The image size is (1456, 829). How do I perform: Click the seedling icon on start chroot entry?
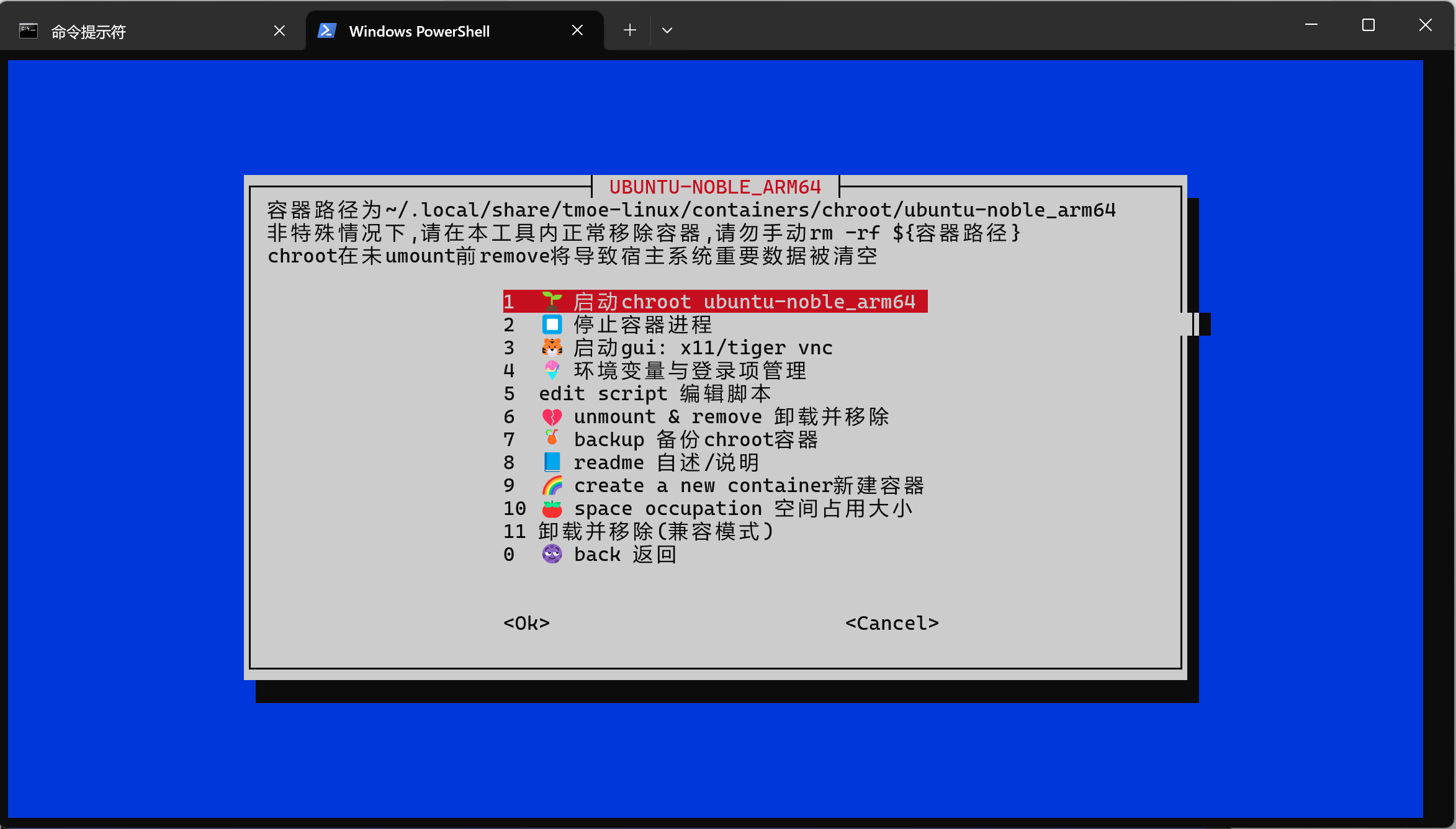552,302
